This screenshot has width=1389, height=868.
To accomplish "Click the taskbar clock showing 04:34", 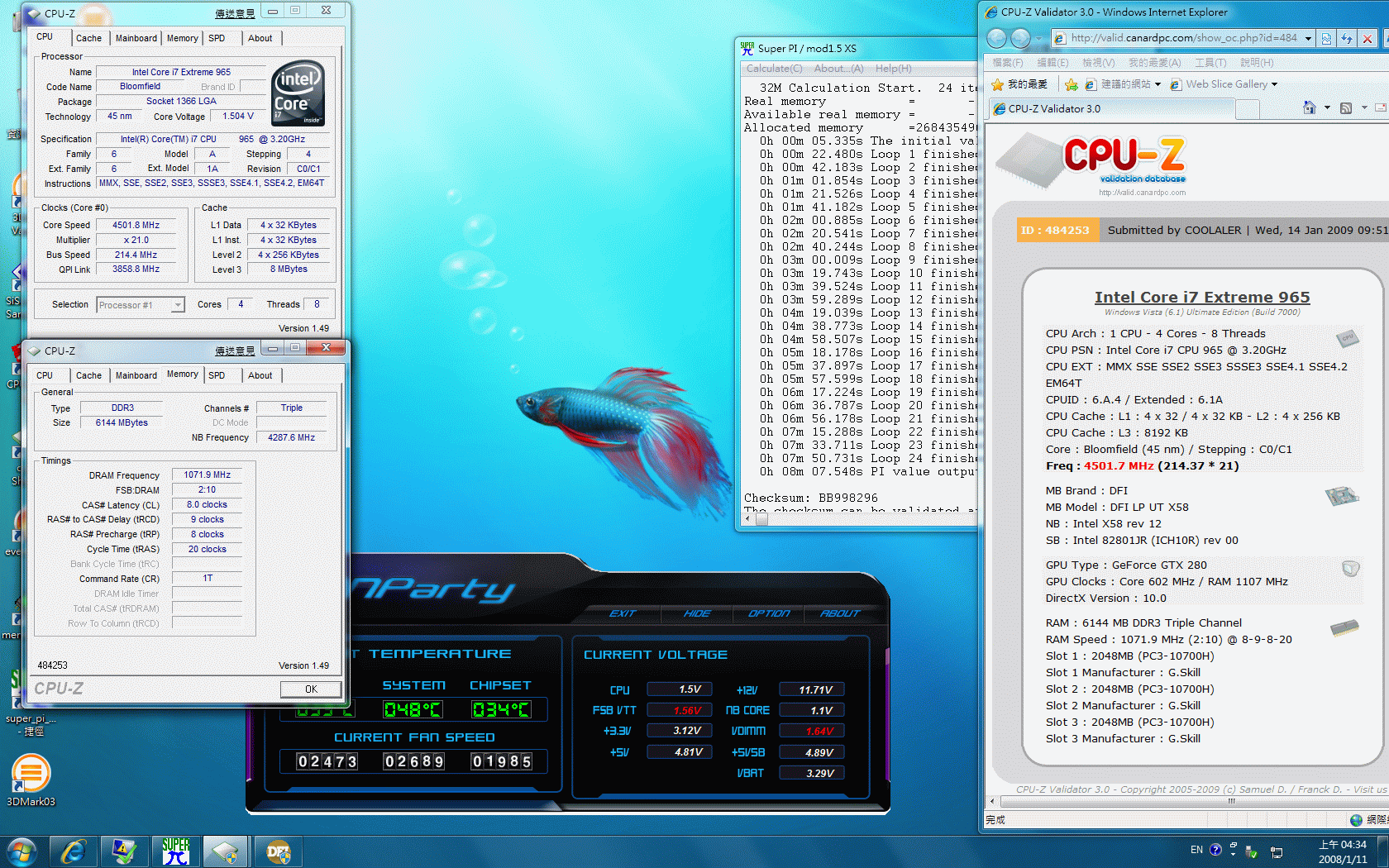I will tap(1343, 851).
